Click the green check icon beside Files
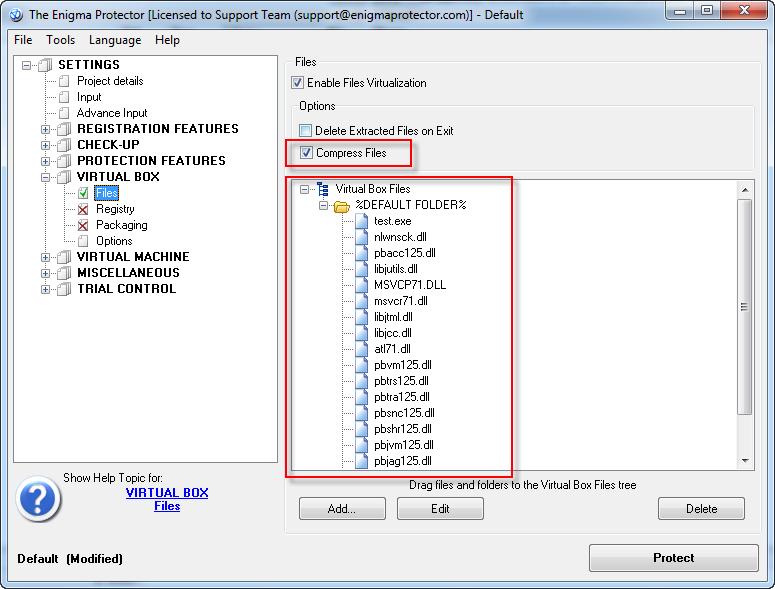The height and width of the screenshot is (589, 775). [x=83, y=193]
